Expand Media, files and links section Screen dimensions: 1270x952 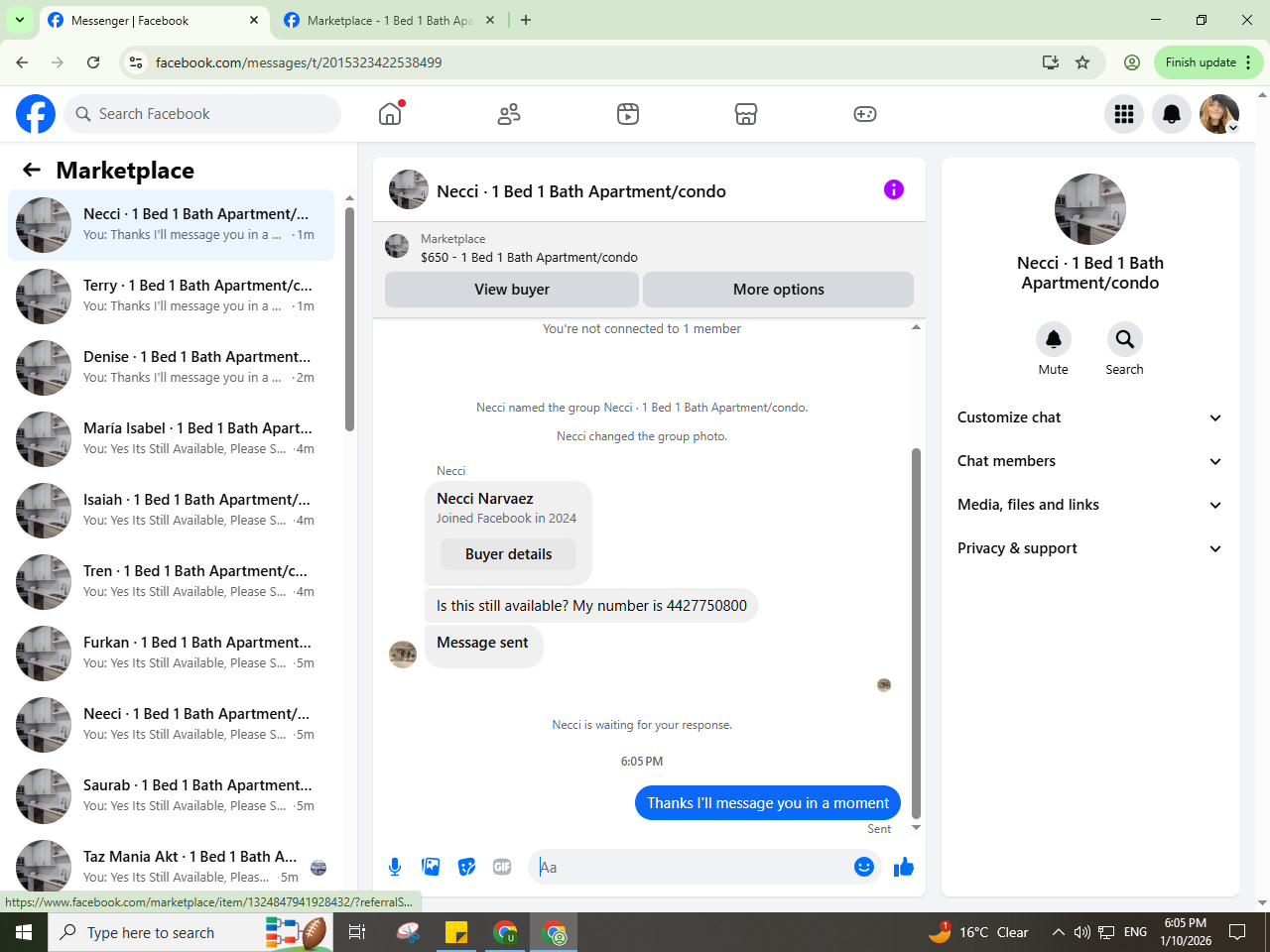tap(1089, 505)
